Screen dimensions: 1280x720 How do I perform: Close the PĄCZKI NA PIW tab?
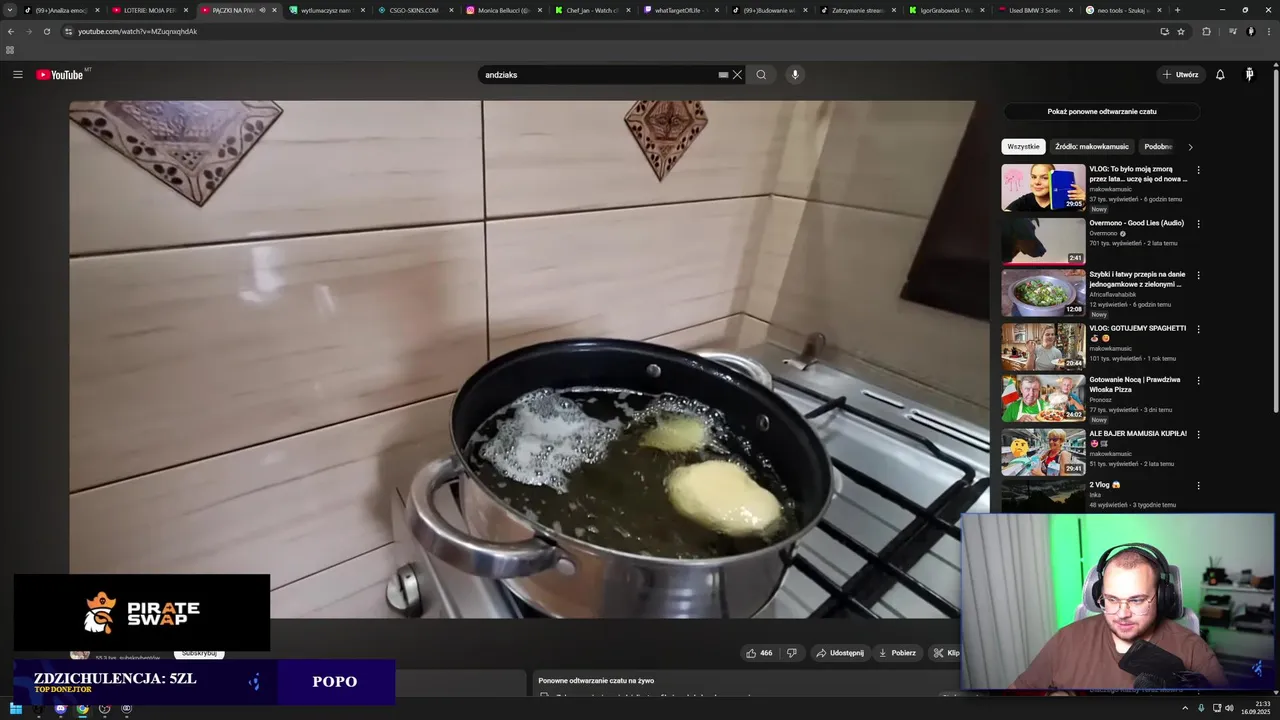[x=274, y=10]
